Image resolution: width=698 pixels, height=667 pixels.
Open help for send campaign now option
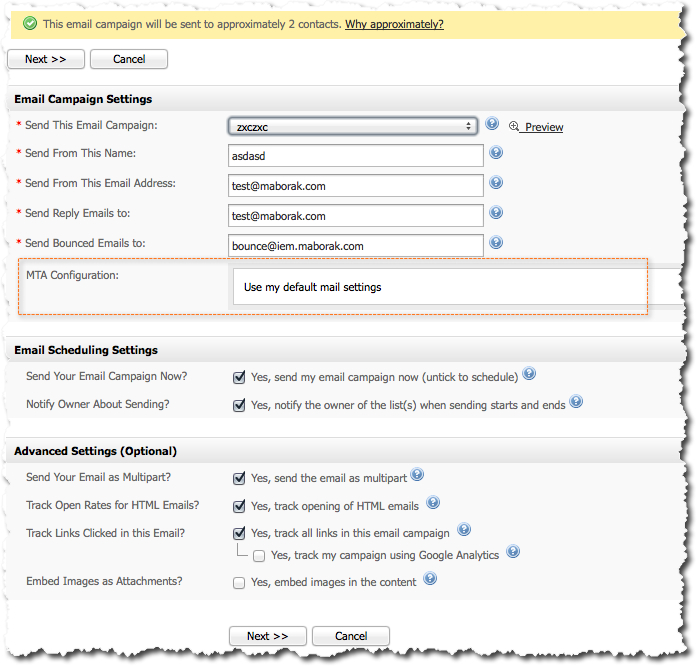(529, 374)
